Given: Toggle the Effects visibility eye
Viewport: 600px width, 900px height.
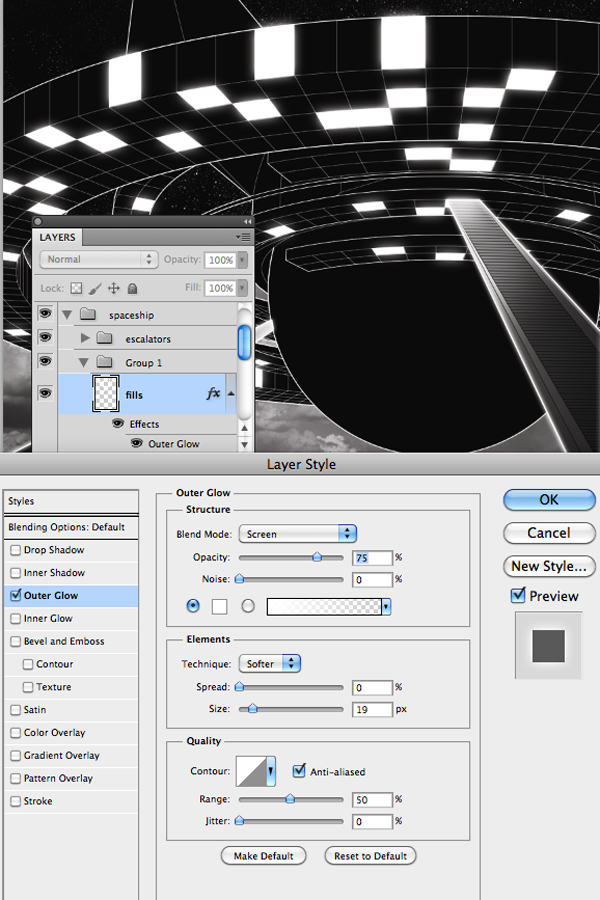Looking at the screenshot, I should (118, 424).
